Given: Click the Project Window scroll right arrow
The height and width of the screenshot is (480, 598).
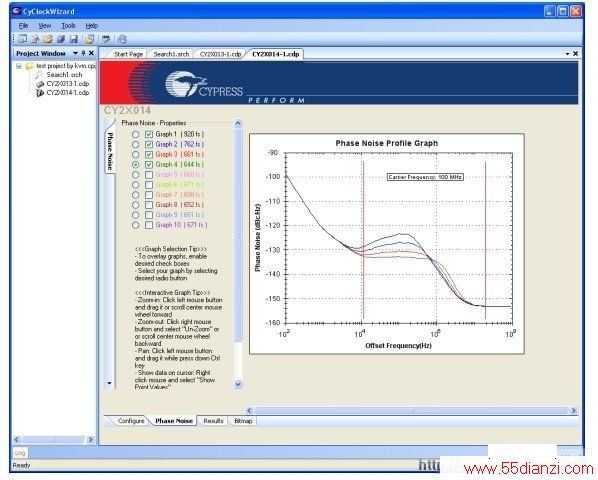Looking at the screenshot, I should point(90,440).
